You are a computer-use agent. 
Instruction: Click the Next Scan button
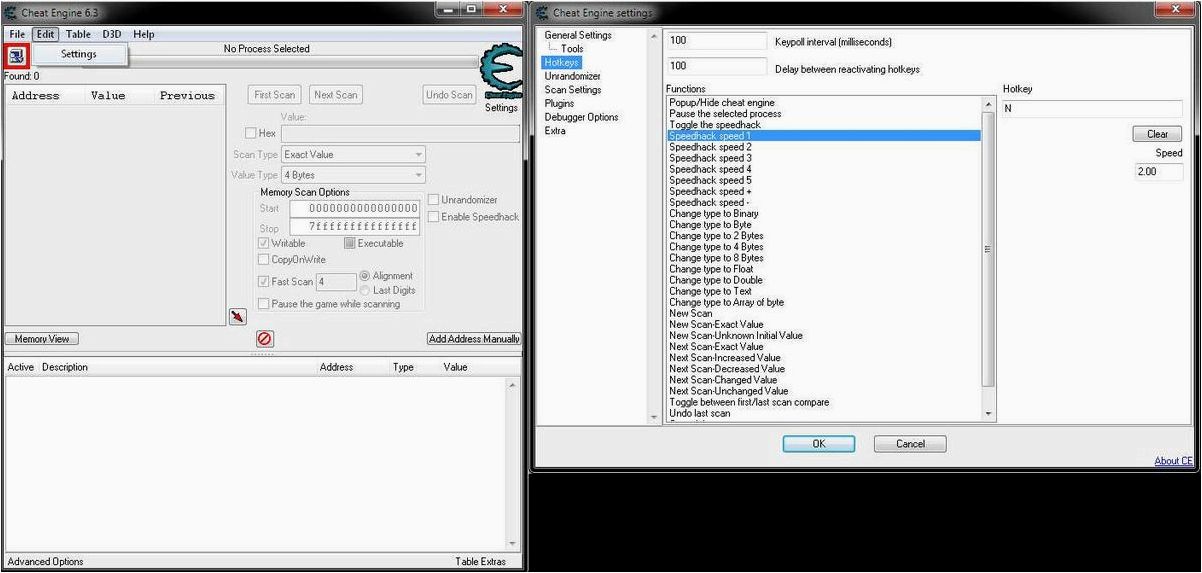[x=336, y=95]
